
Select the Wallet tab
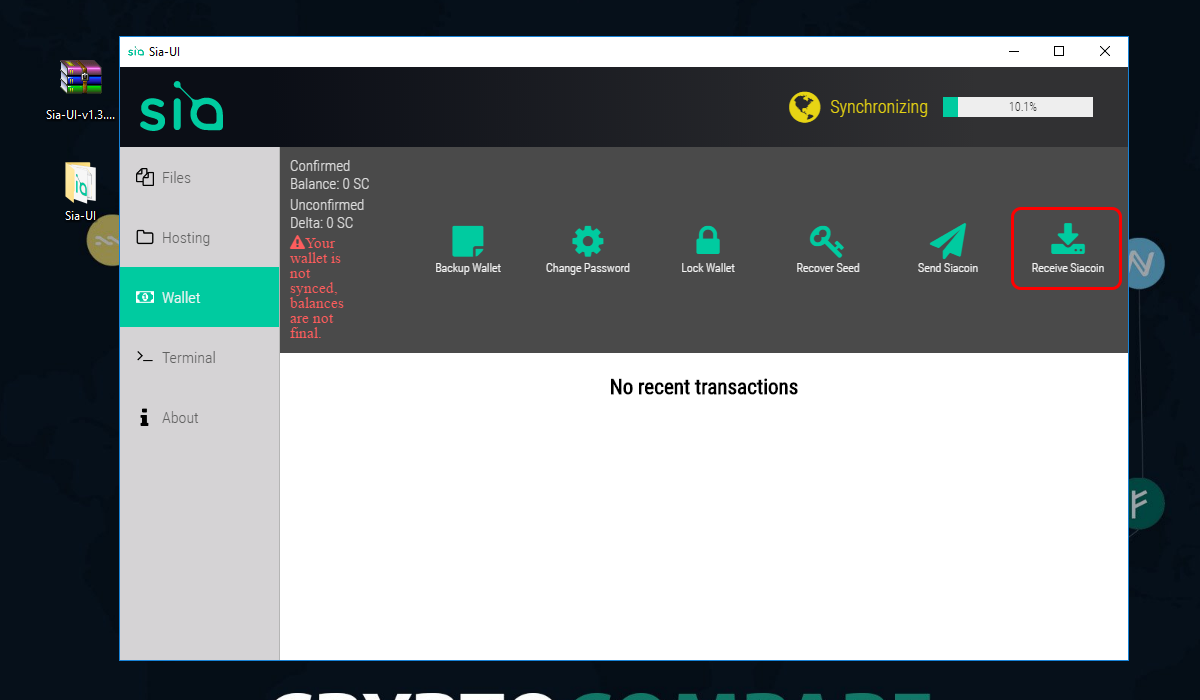click(199, 297)
